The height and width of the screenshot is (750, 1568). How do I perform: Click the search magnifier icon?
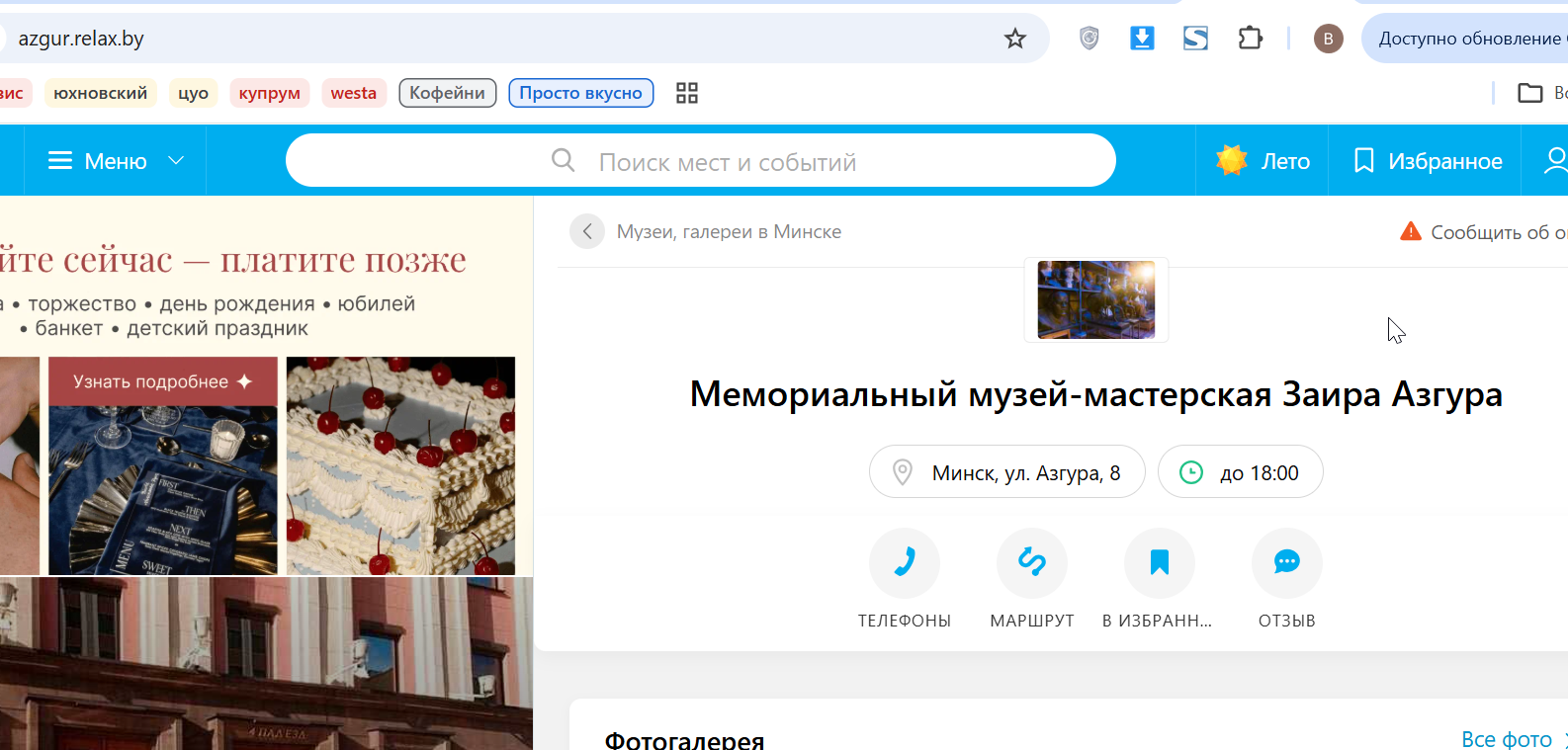pos(563,160)
